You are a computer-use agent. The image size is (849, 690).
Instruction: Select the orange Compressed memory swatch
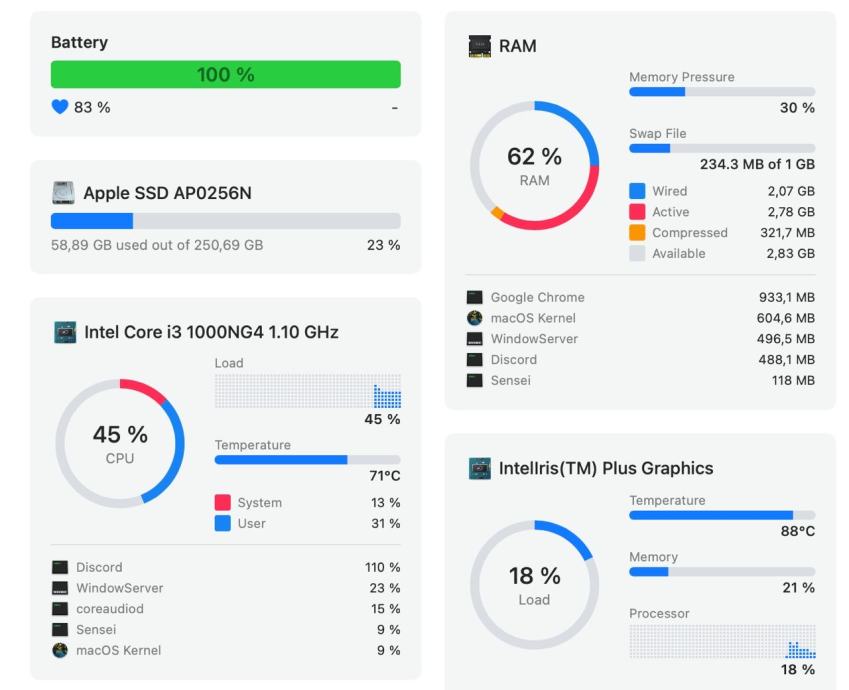pos(637,232)
